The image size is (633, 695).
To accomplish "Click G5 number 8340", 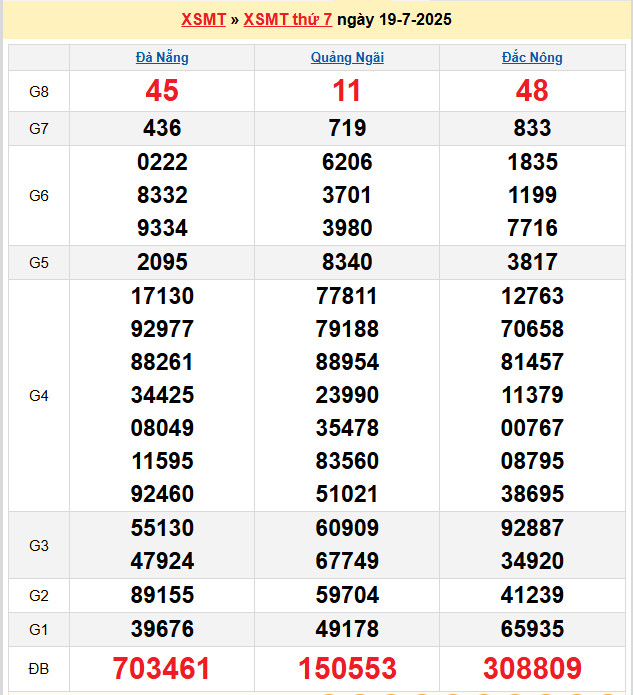I will point(347,262).
